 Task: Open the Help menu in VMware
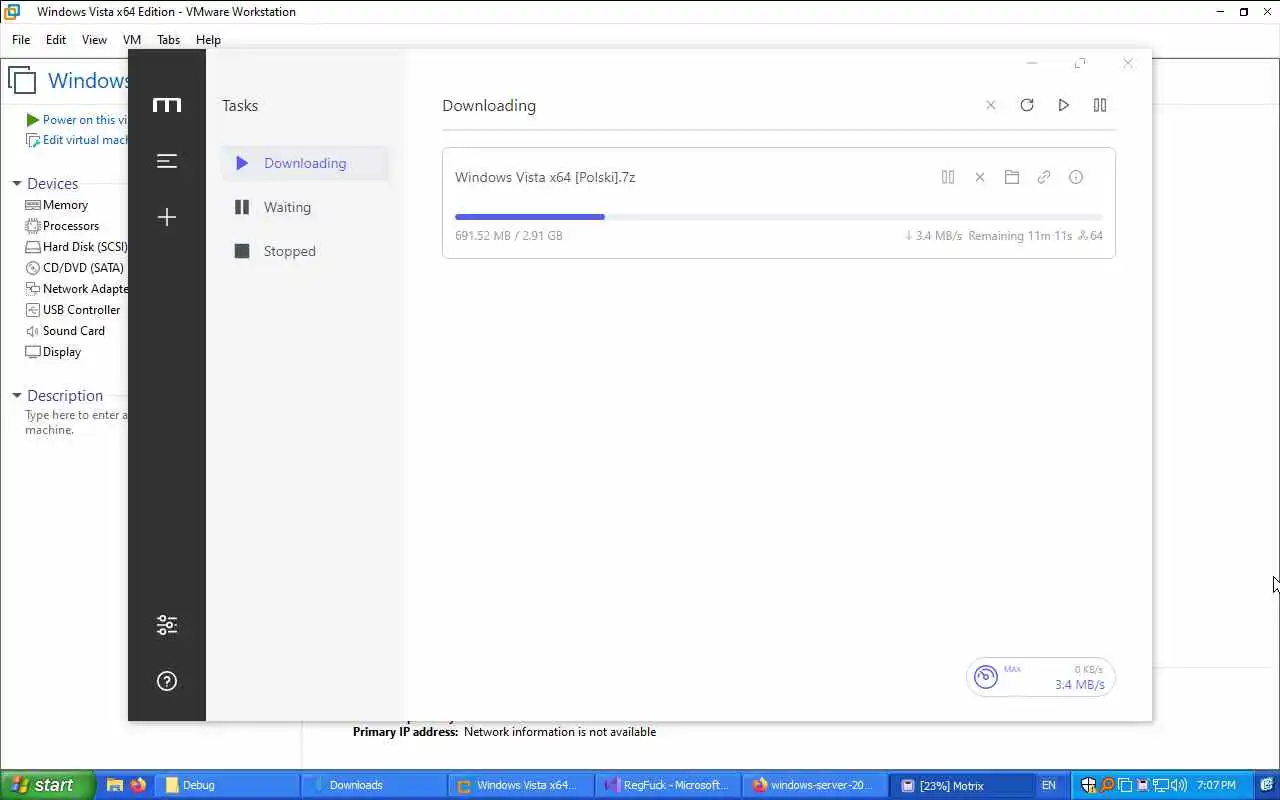(208, 40)
